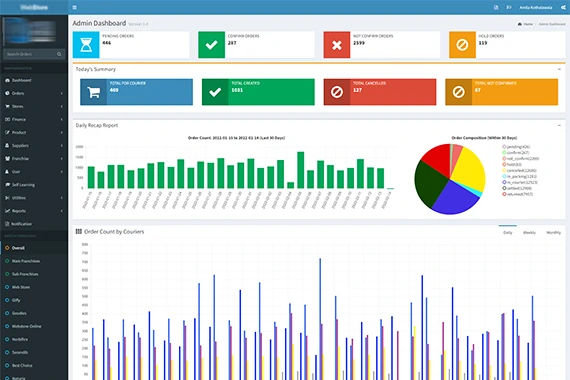Switch to the Weekly tab
This screenshot has height=380, width=570.
[x=529, y=232]
